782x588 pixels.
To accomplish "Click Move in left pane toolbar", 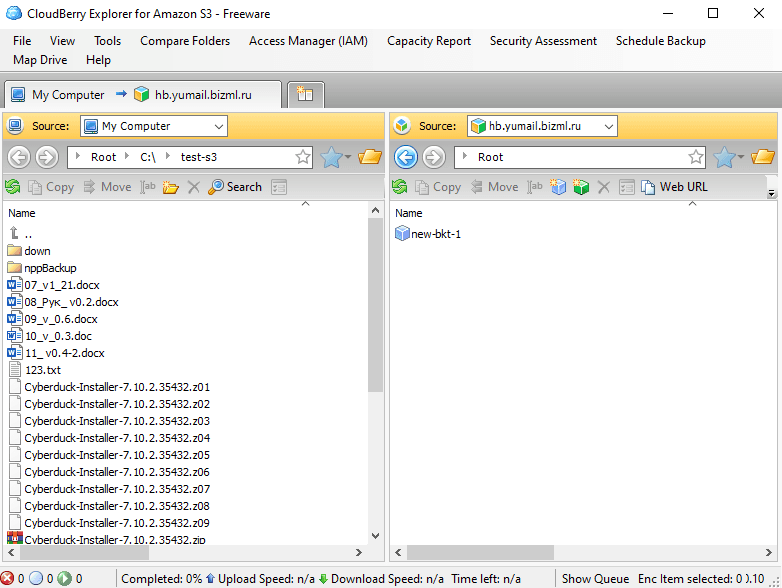I will [x=108, y=187].
